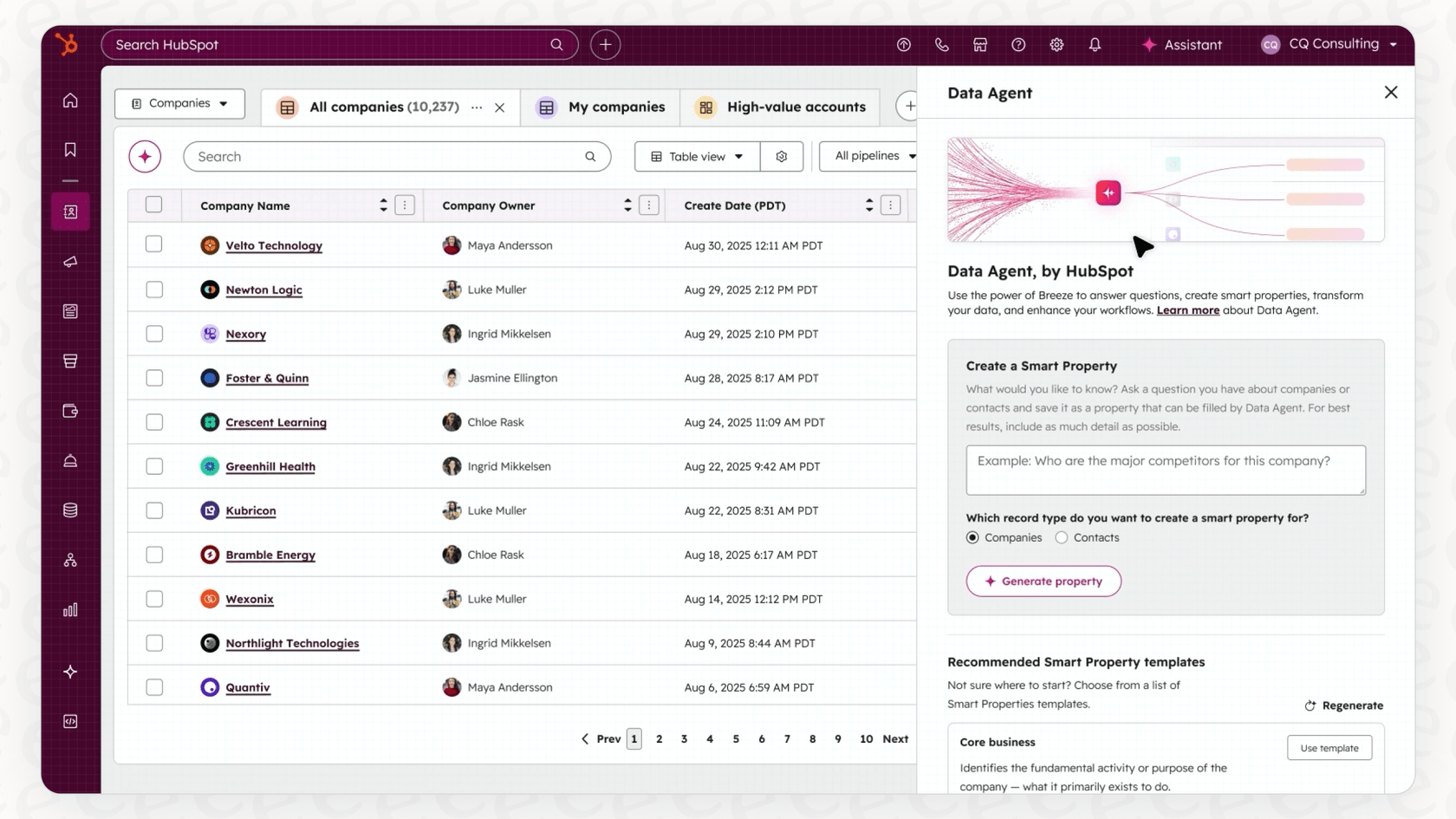Open notifications via the bell icon
The image size is (1456, 819).
(x=1095, y=44)
